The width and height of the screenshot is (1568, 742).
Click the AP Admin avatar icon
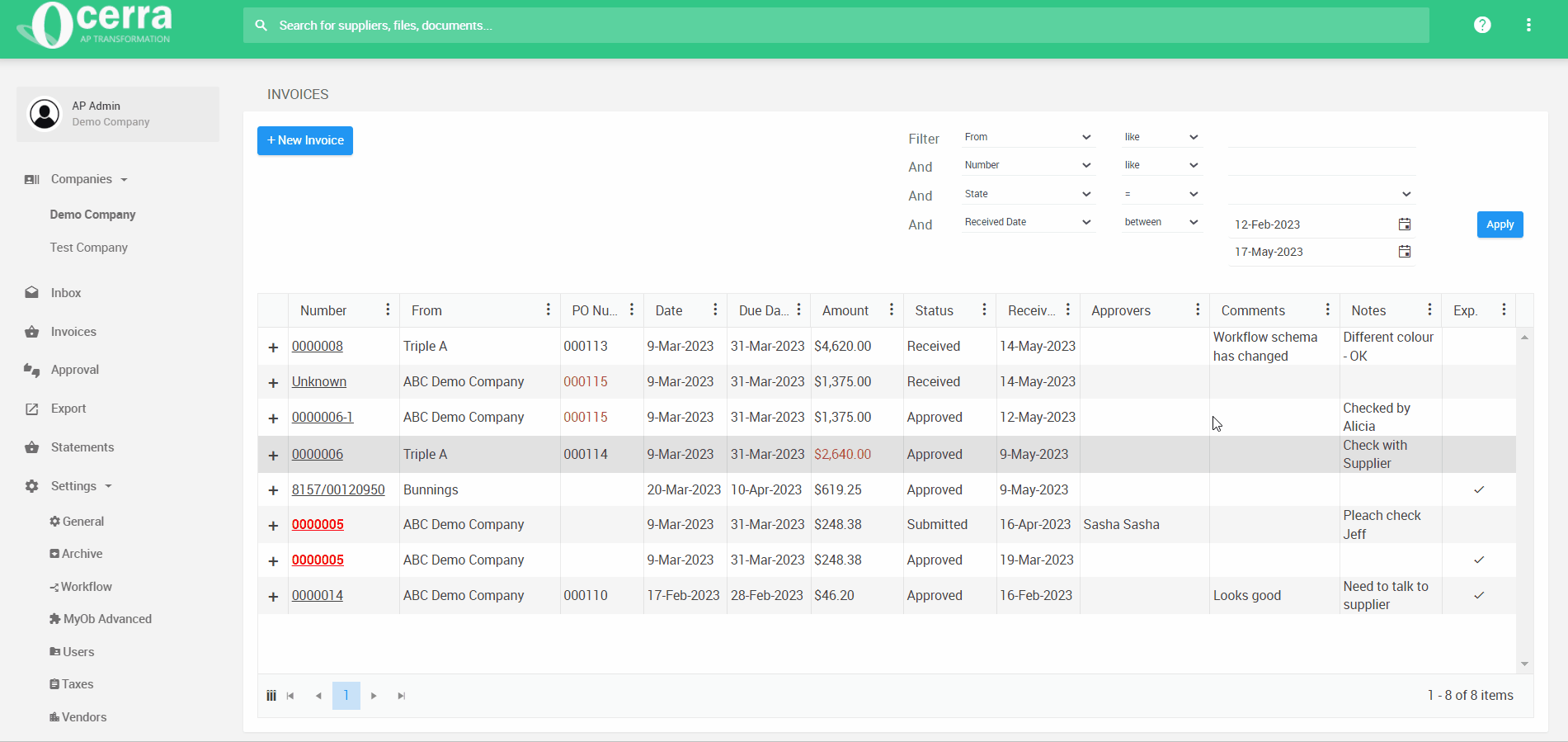click(x=45, y=114)
